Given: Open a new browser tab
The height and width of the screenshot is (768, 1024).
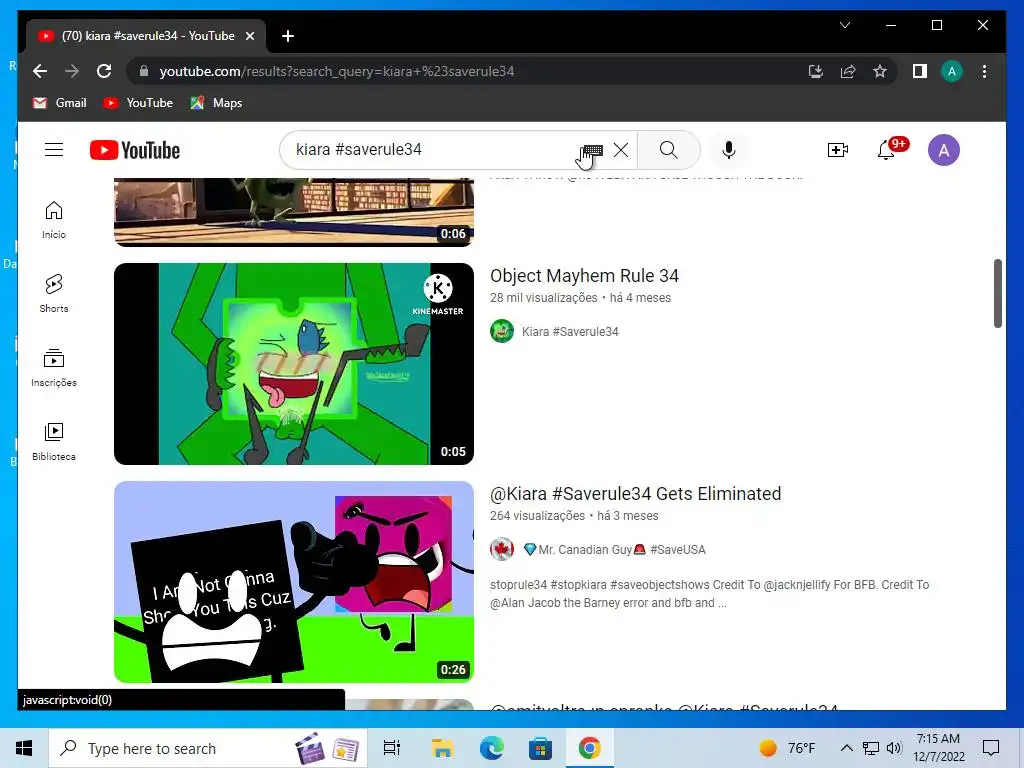Looking at the screenshot, I should [x=288, y=36].
